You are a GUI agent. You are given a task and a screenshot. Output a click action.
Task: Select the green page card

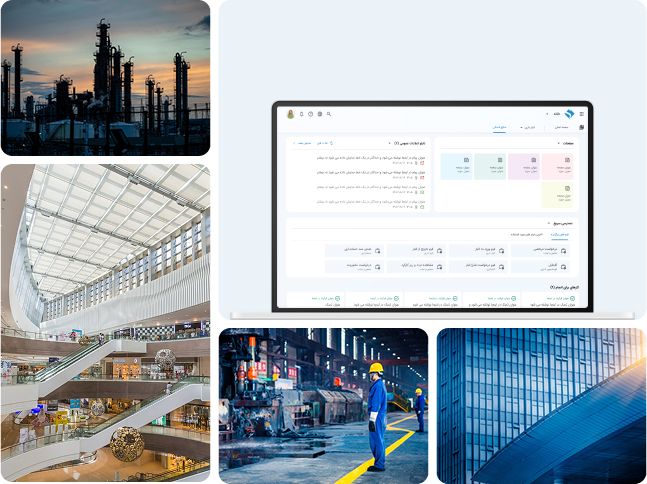pos(490,166)
